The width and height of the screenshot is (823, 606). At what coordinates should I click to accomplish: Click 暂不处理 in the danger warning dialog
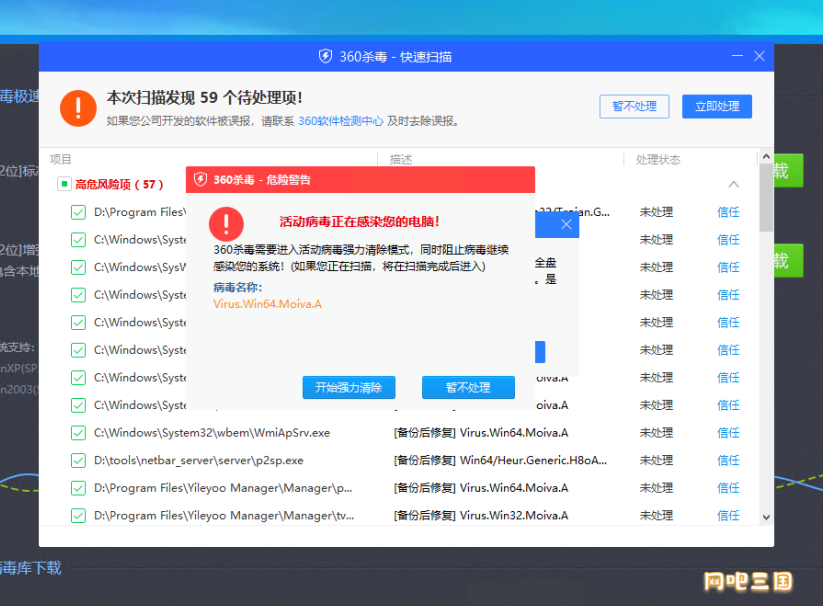pyautogui.click(x=468, y=388)
